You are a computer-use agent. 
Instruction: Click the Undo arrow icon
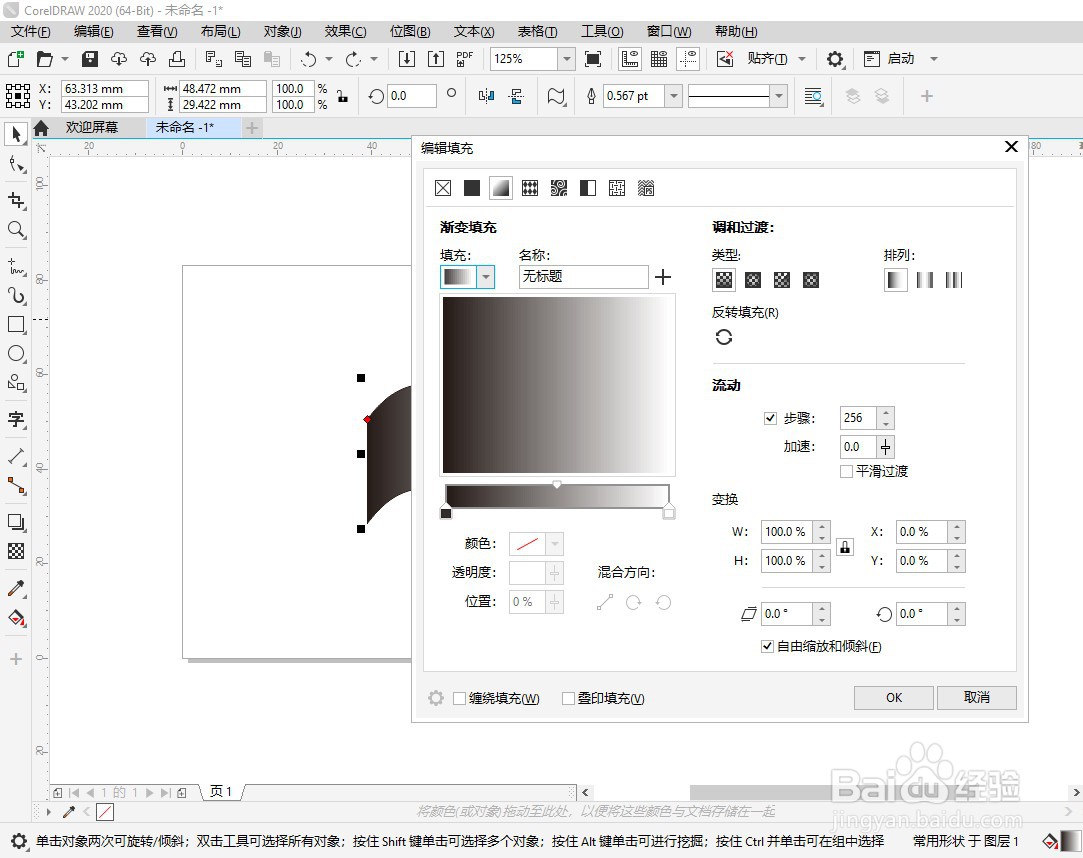point(308,59)
